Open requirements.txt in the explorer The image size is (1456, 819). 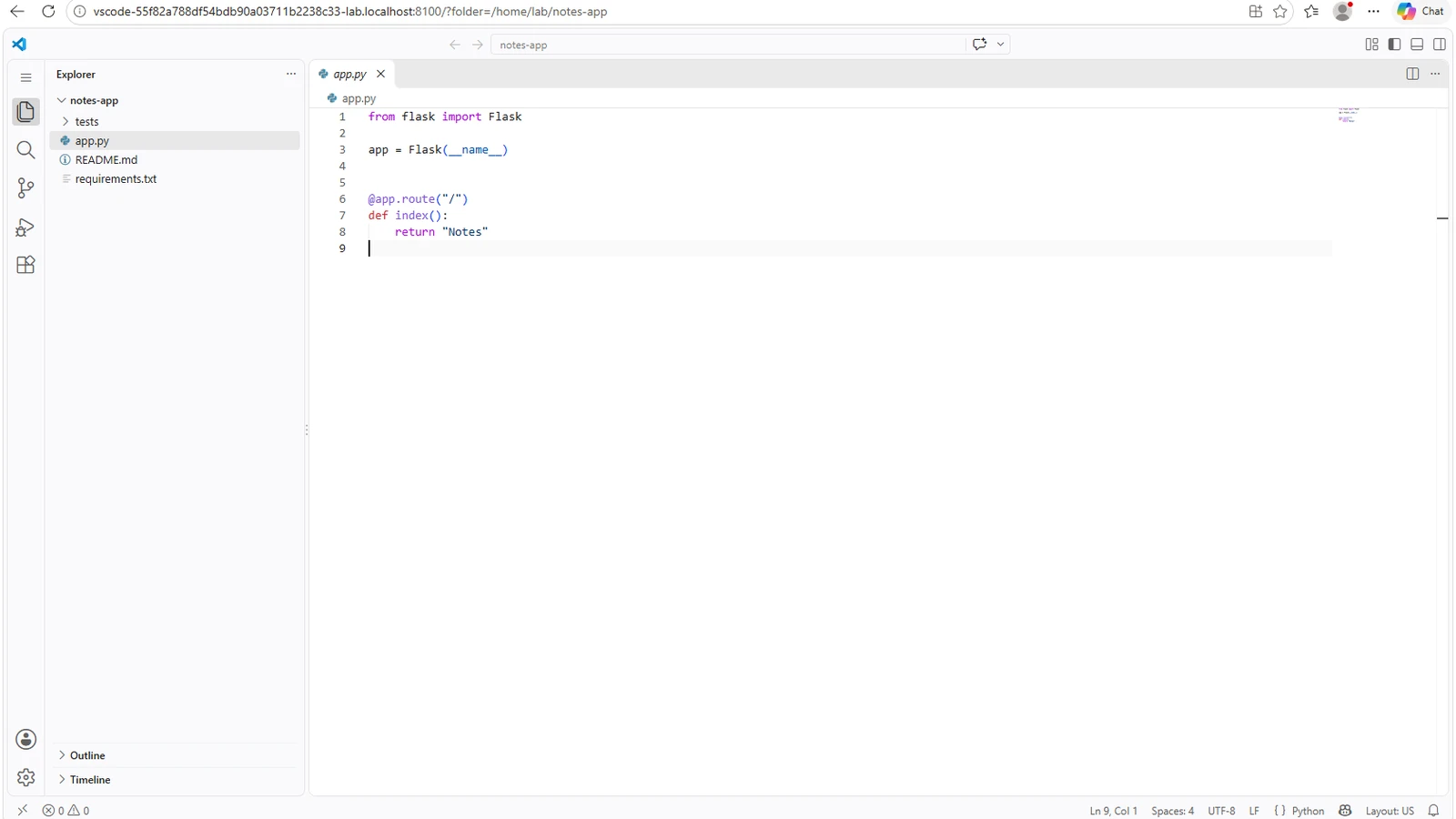click(x=175, y=178)
